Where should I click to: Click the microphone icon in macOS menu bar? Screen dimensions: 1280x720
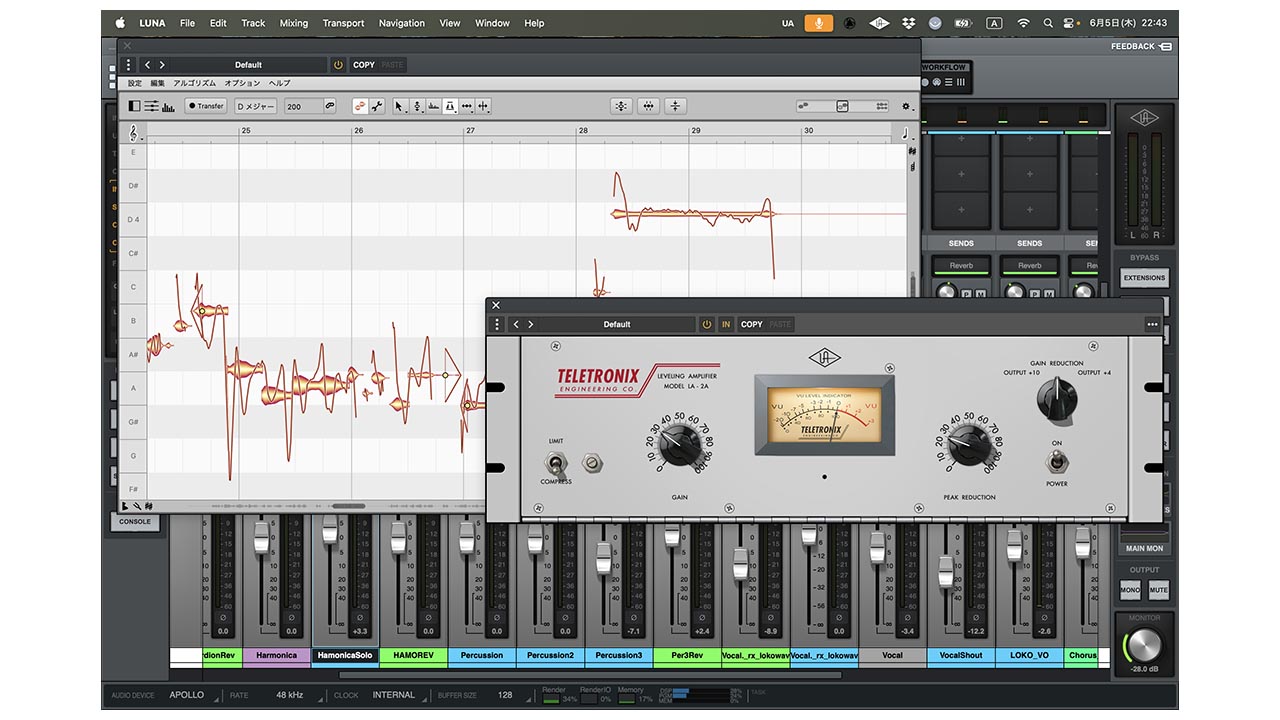coord(818,23)
